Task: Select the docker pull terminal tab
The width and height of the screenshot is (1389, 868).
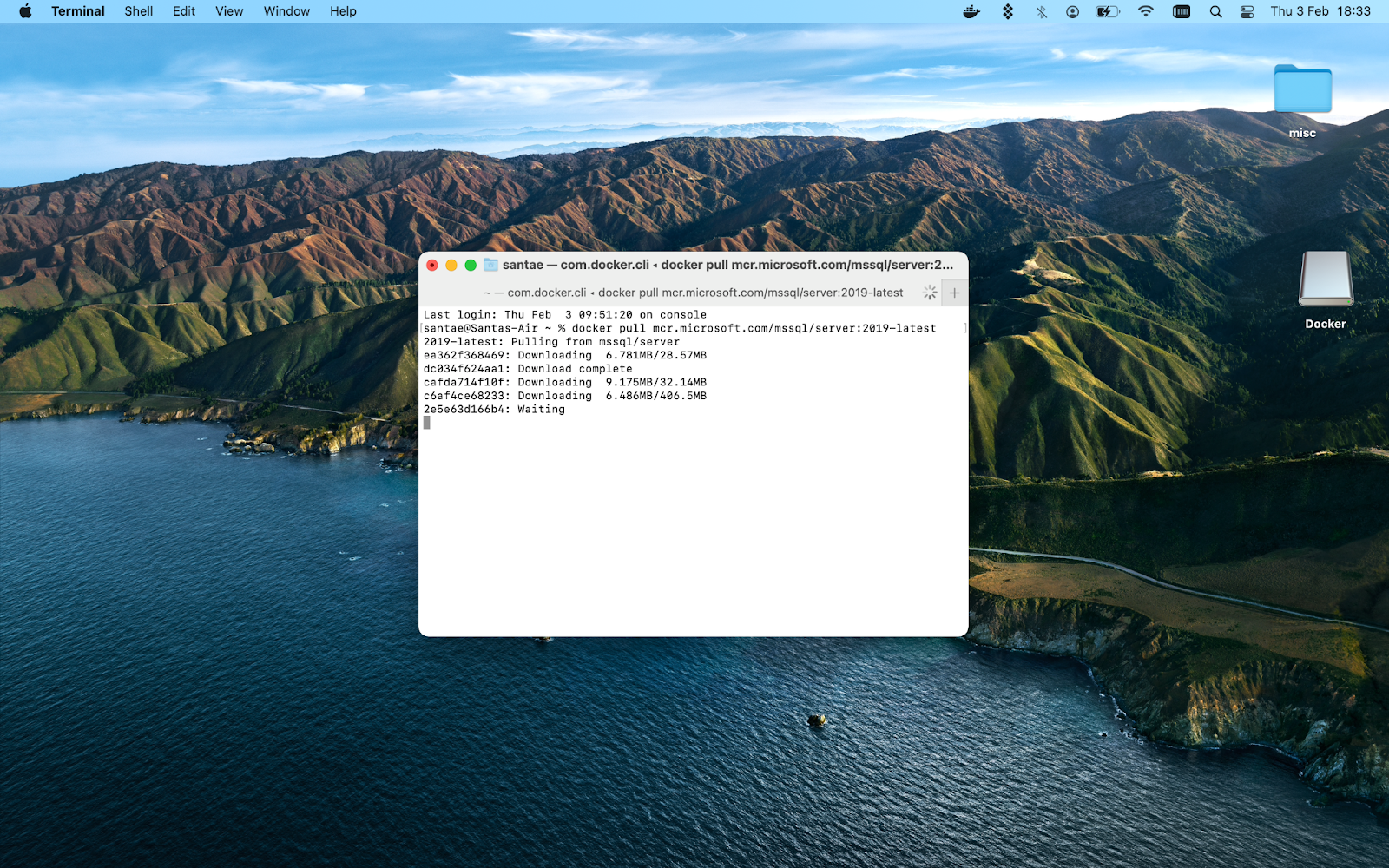Action: tap(694, 293)
